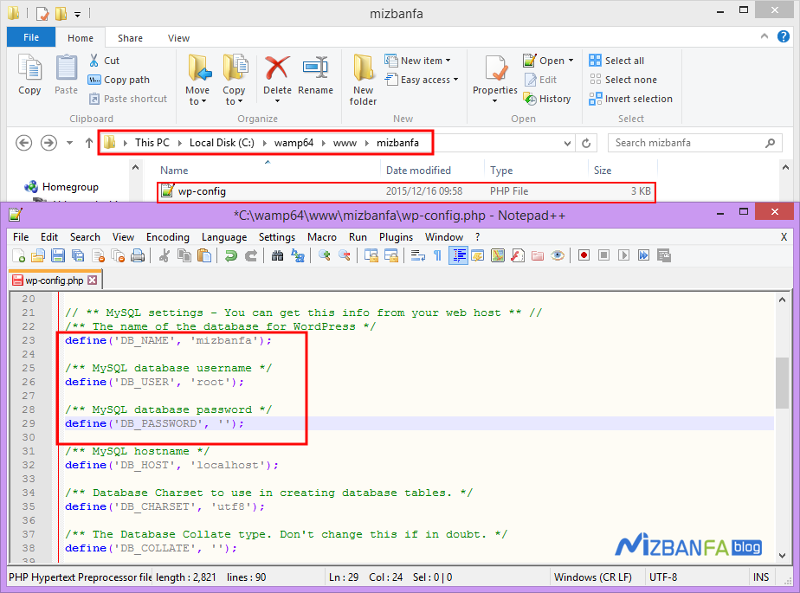Click the Save All icon in Notepad++
Viewport: 800px width, 593px height.
78,255
